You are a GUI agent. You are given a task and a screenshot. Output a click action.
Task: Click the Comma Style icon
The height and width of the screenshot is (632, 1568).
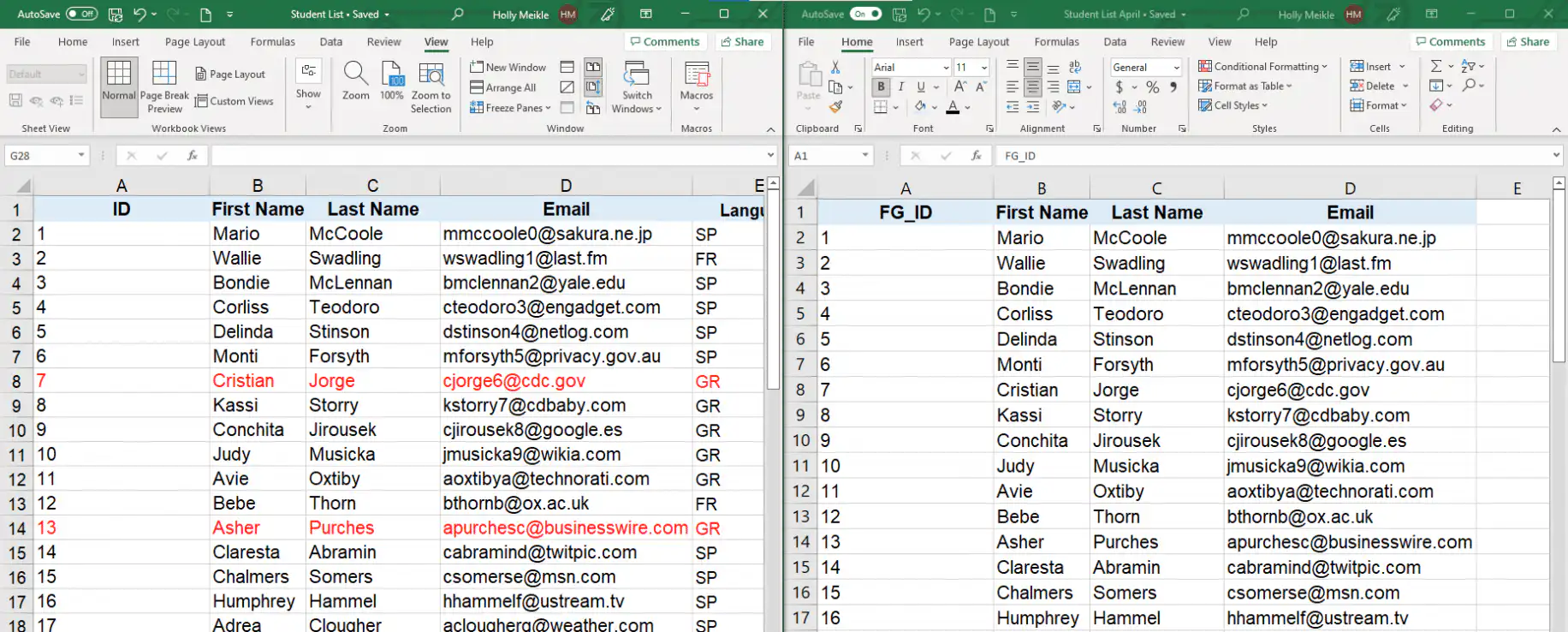(x=1173, y=87)
